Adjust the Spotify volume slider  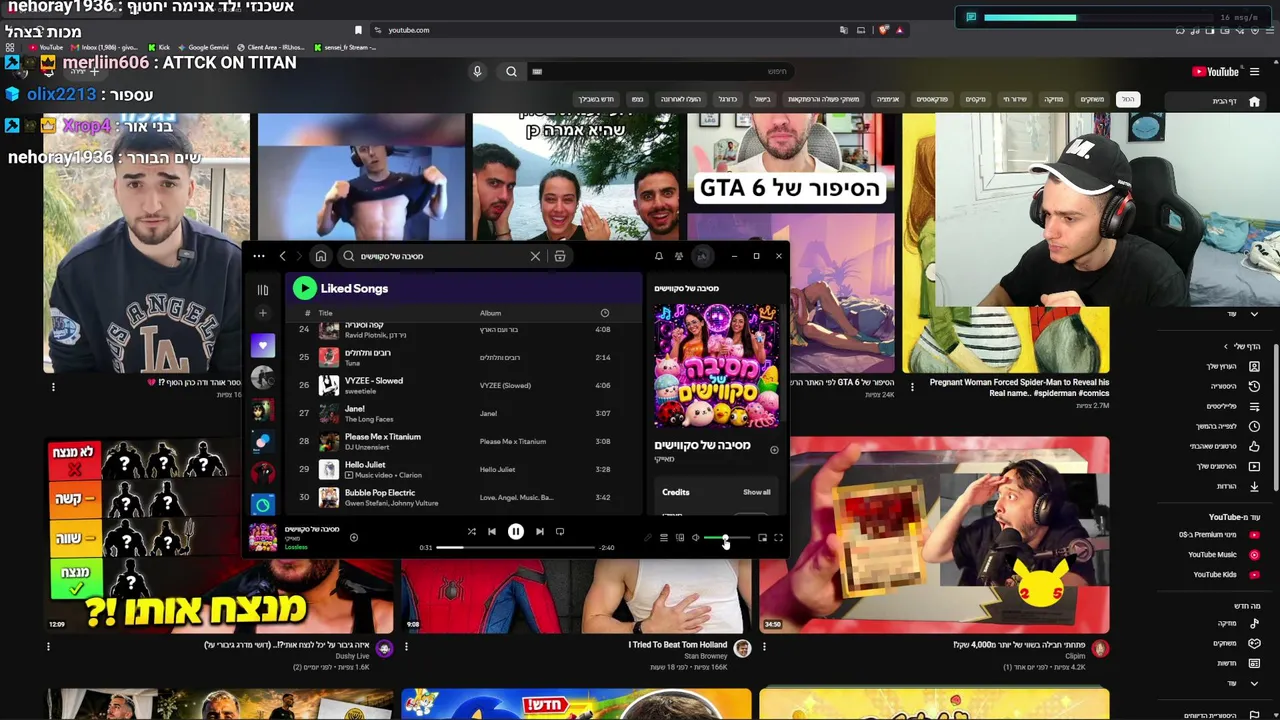[x=726, y=538]
